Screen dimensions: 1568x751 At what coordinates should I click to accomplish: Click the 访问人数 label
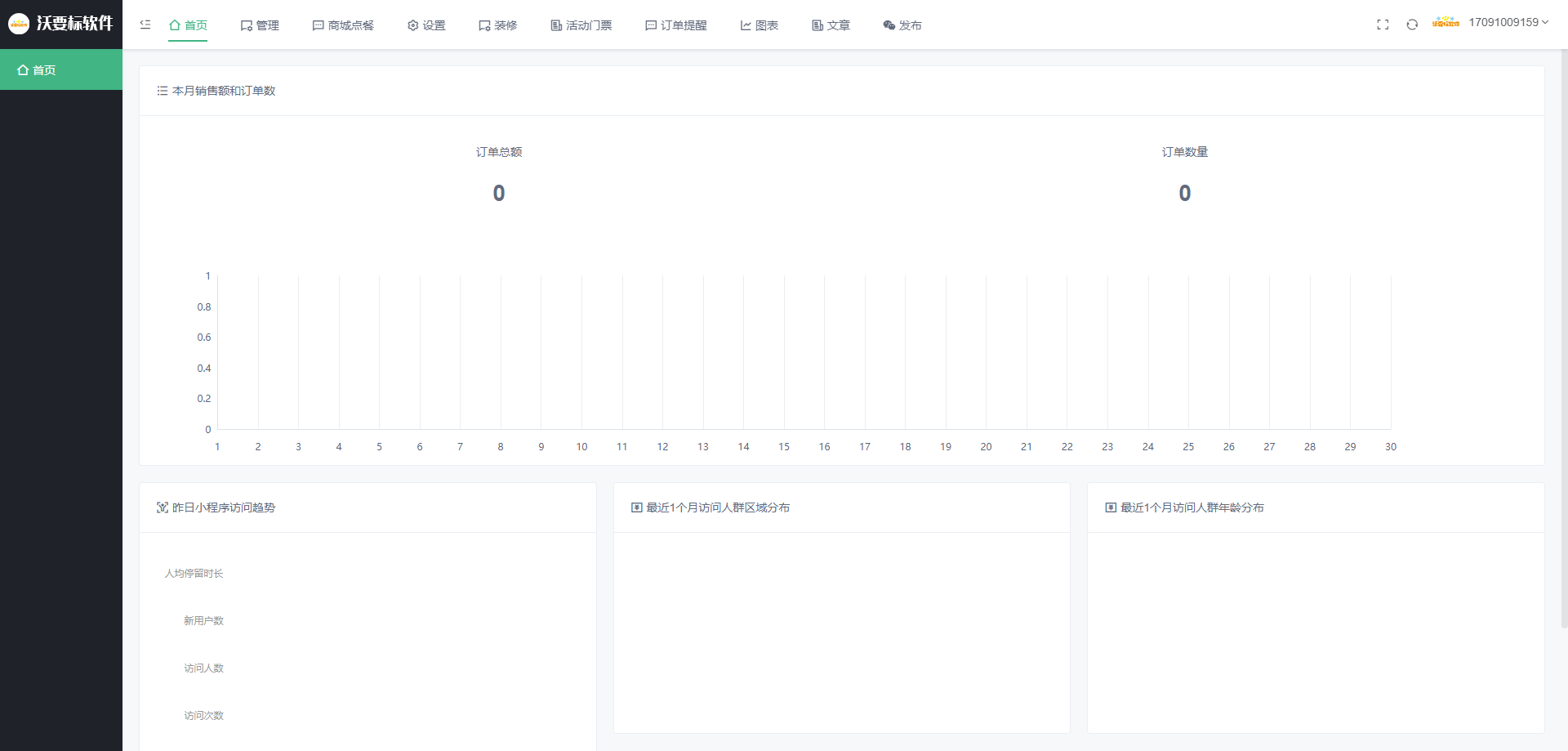click(x=203, y=668)
